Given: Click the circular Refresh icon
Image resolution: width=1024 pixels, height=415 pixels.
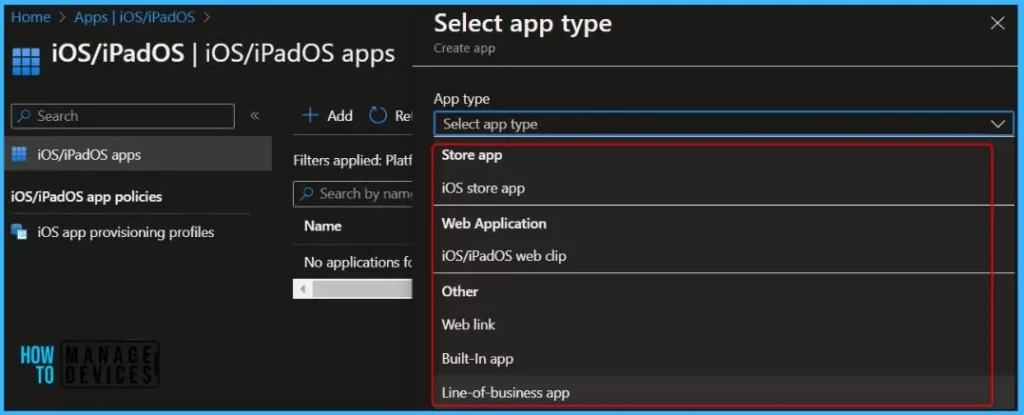Looking at the screenshot, I should click(x=378, y=116).
